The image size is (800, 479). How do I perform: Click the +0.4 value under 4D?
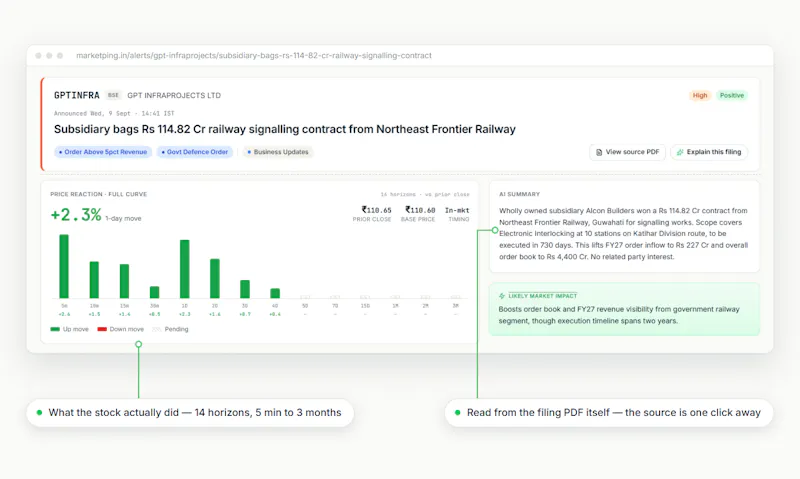(275, 314)
